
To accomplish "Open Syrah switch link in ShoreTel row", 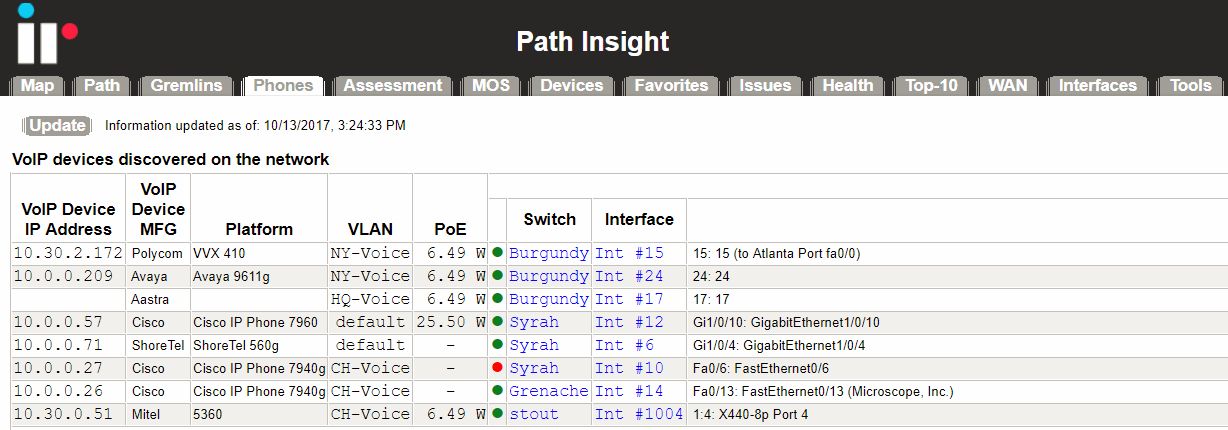I will pos(534,345).
